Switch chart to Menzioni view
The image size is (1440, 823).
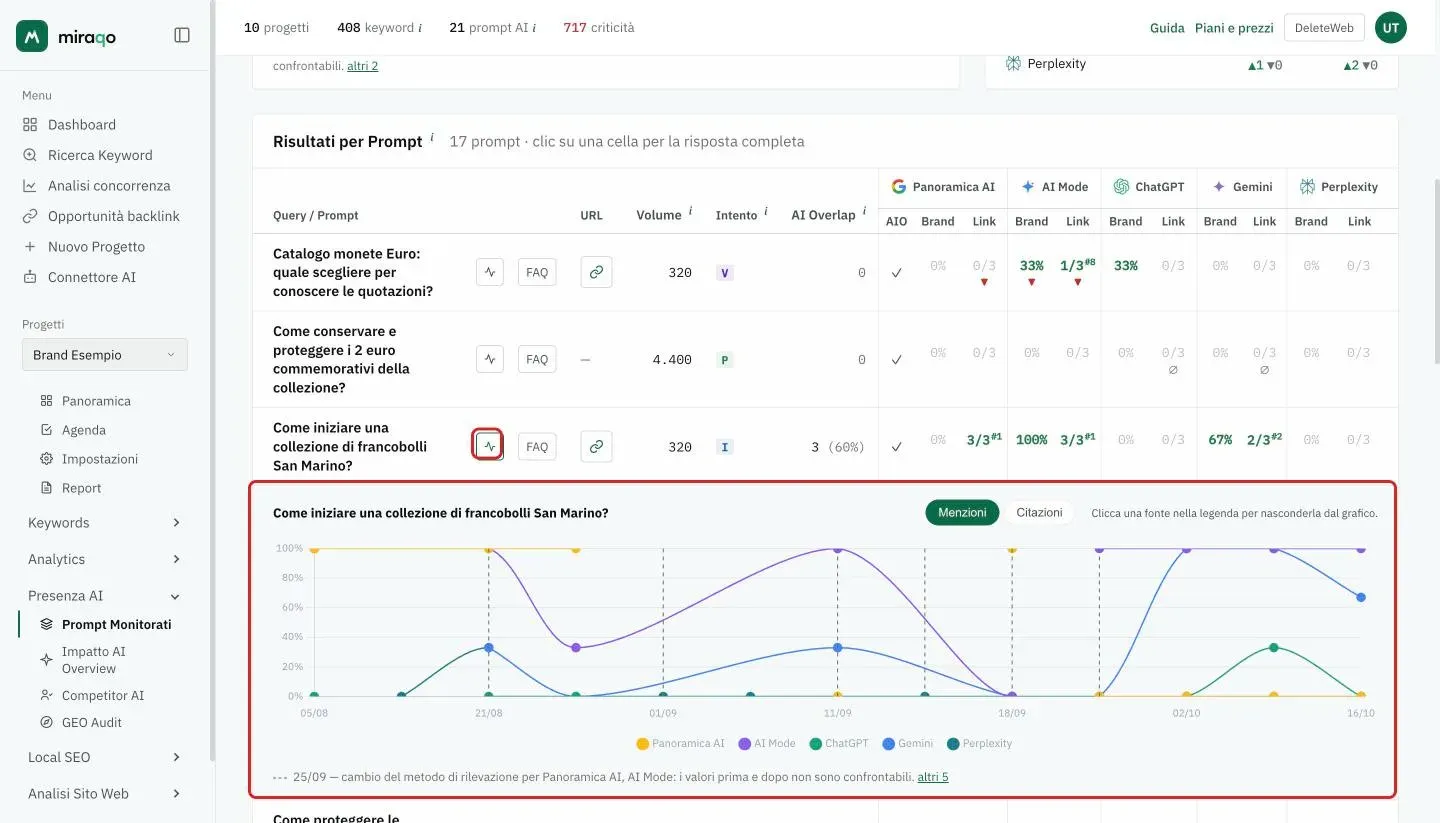[962, 512]
